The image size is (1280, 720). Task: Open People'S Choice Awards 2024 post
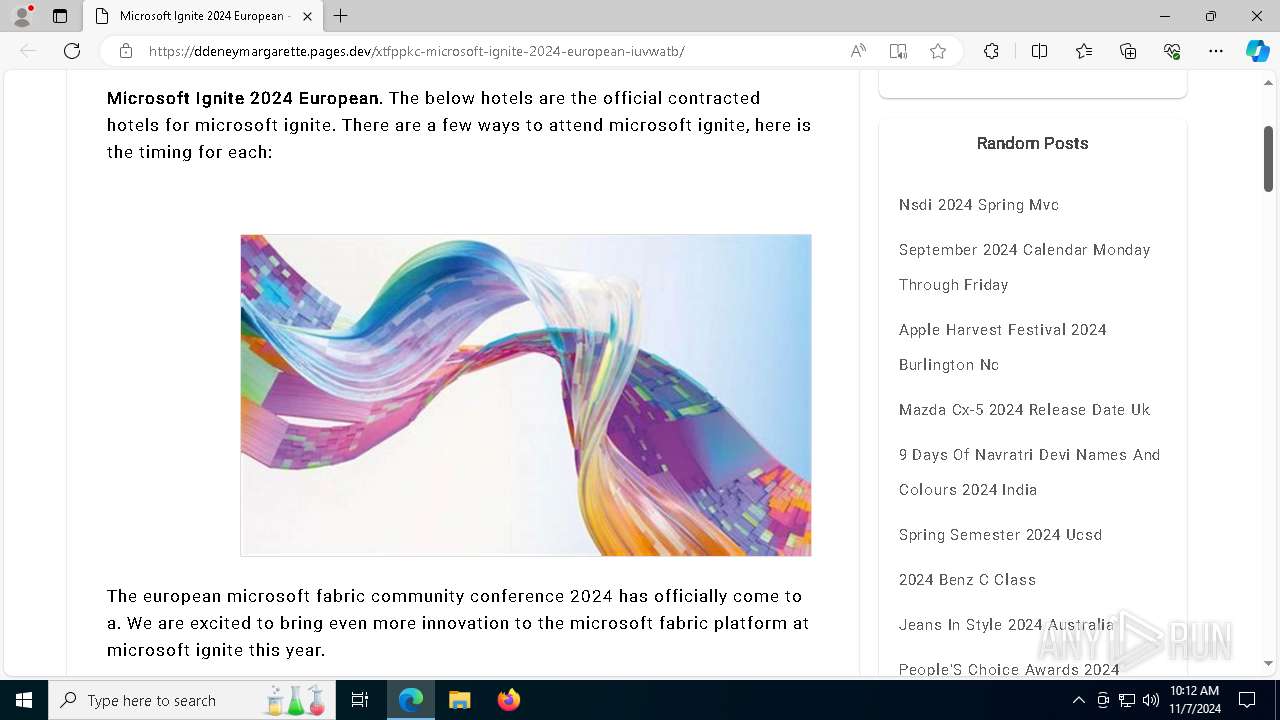click(1009, 669)
